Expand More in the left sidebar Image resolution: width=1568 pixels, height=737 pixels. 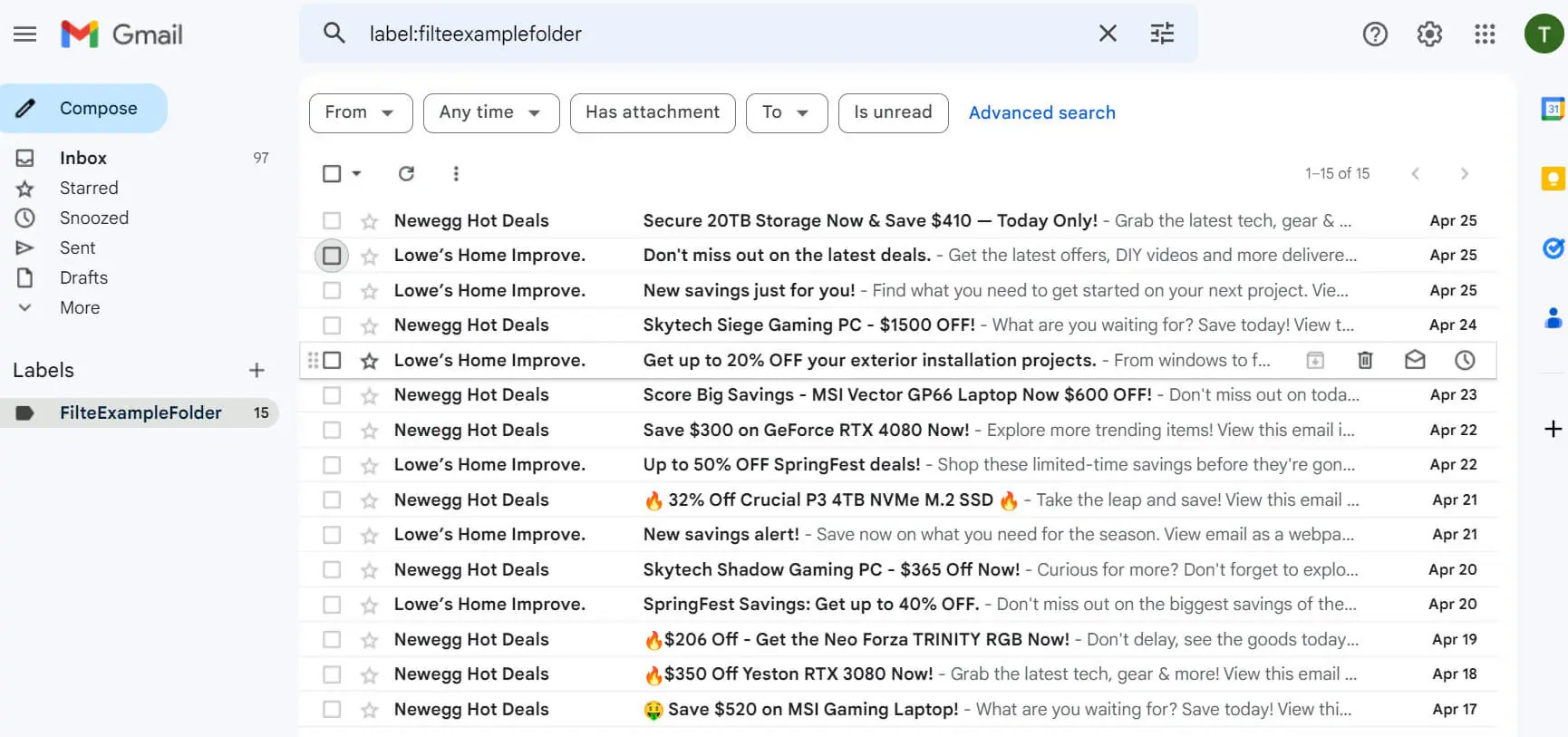[x=80, y=307]
